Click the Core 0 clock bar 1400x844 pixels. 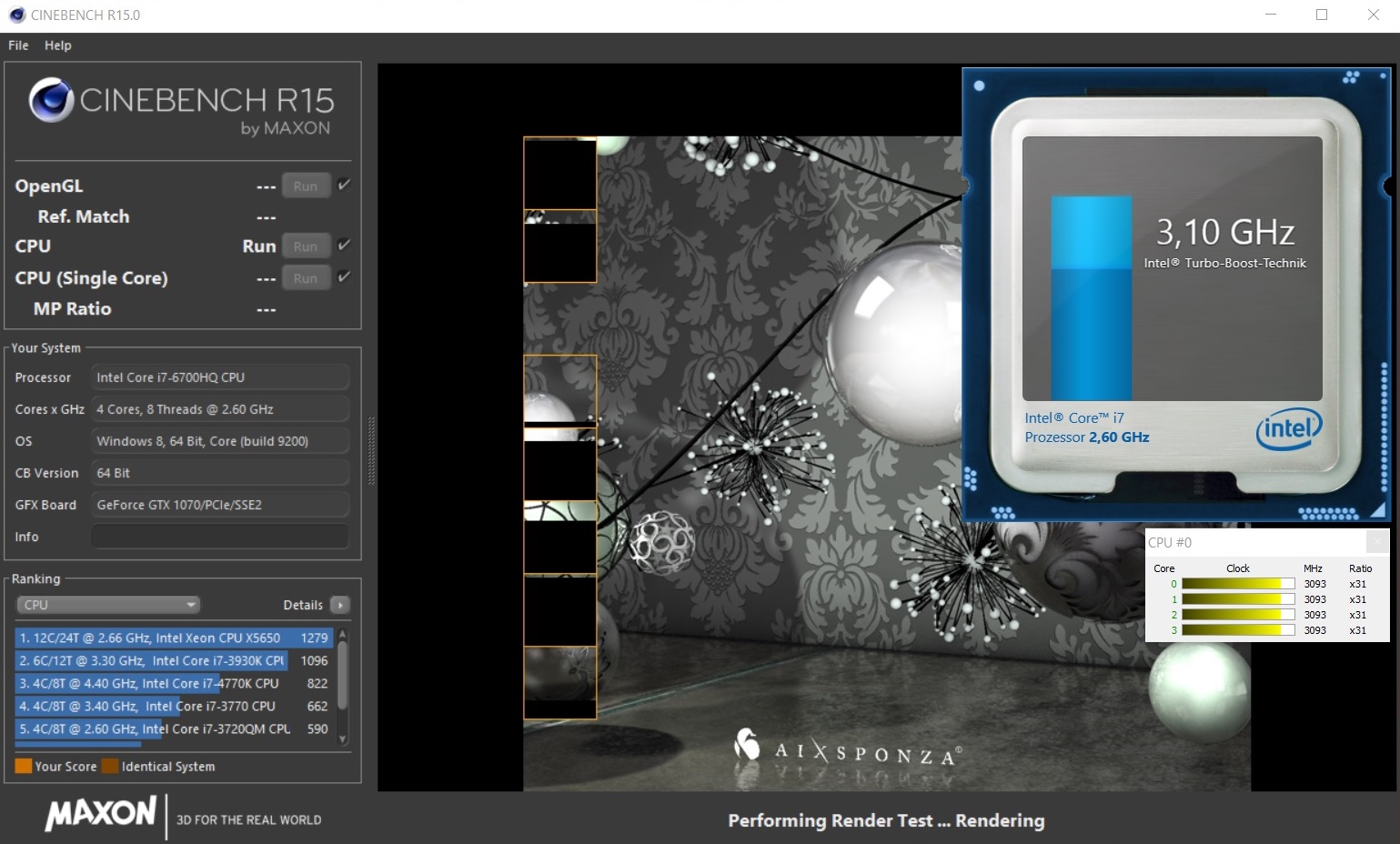point(1238,584)
